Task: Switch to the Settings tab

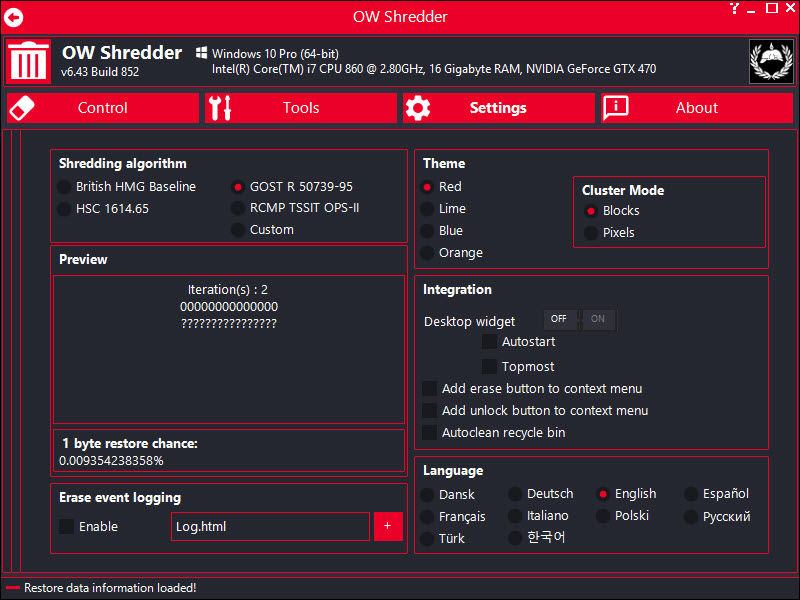Action: pyautogui.click(x=499, y=108)
